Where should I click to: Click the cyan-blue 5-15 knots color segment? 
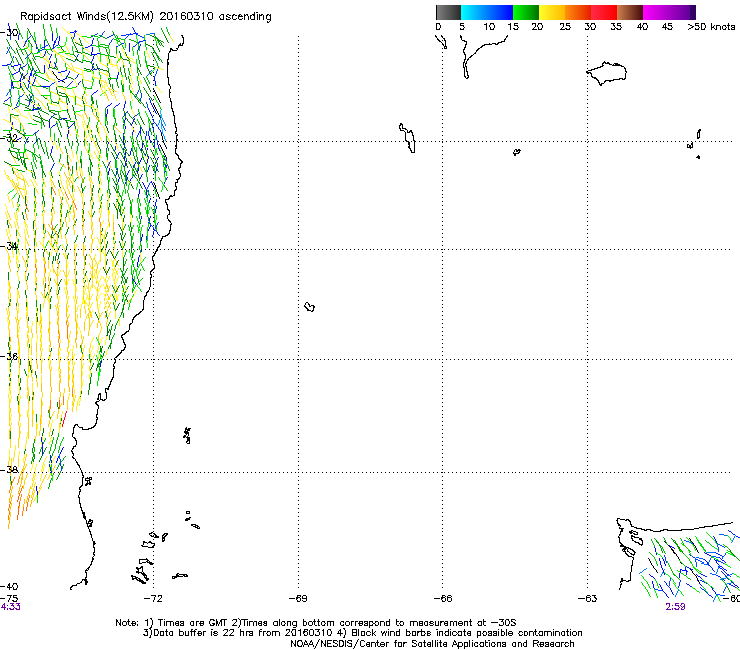(x=487, y=12)
